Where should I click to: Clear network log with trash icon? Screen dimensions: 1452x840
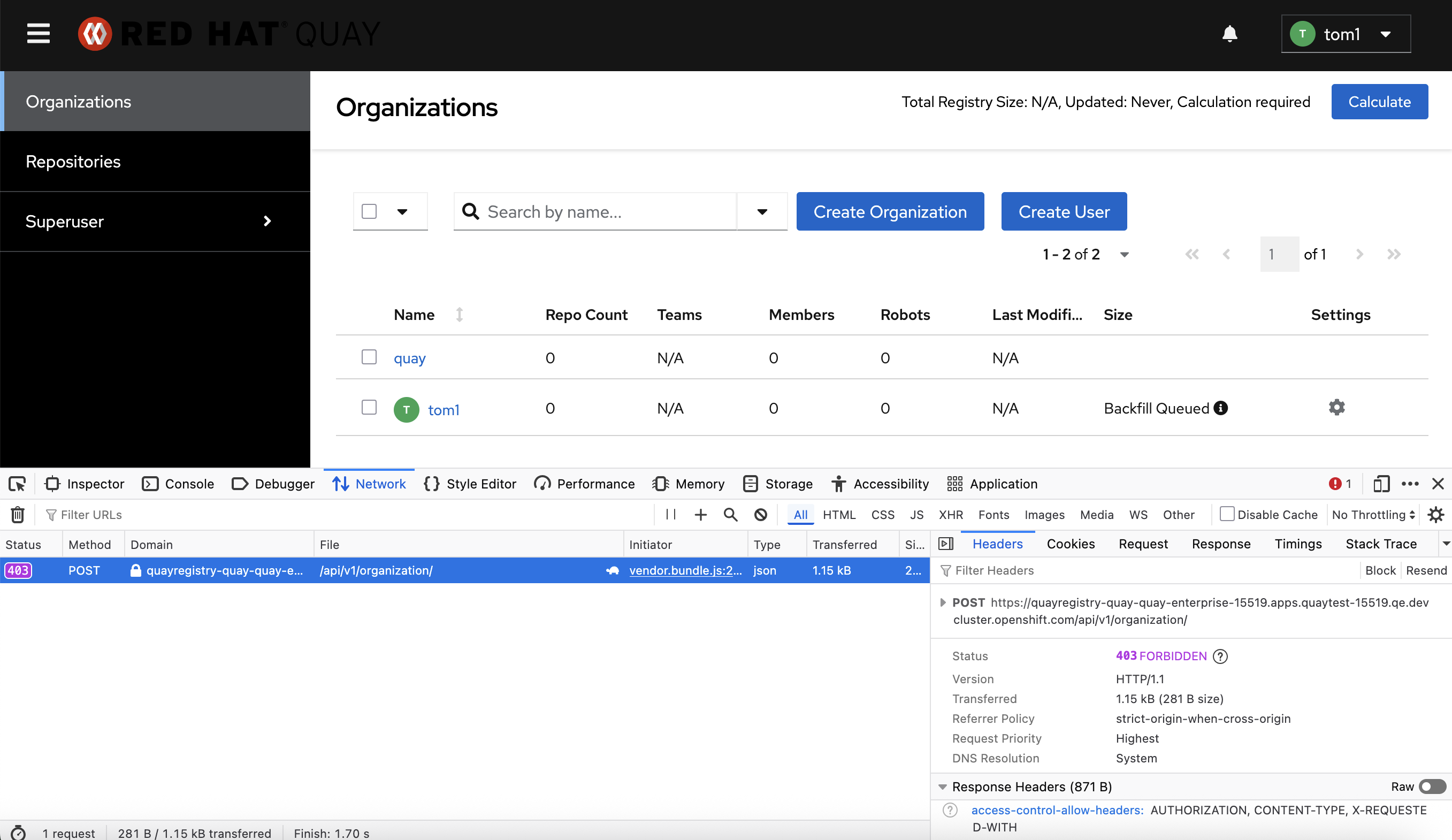(18, 514)
